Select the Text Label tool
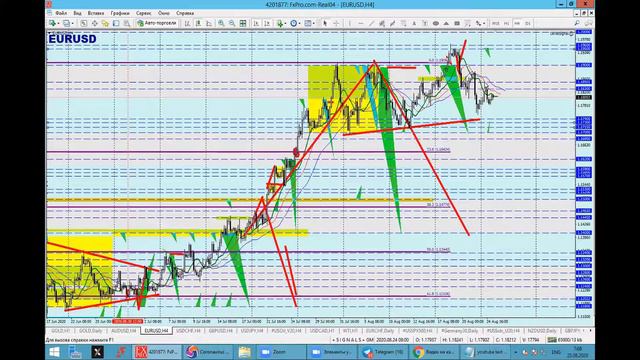The height and width of the screenshot is (360, 640). [x=425, y=23]
